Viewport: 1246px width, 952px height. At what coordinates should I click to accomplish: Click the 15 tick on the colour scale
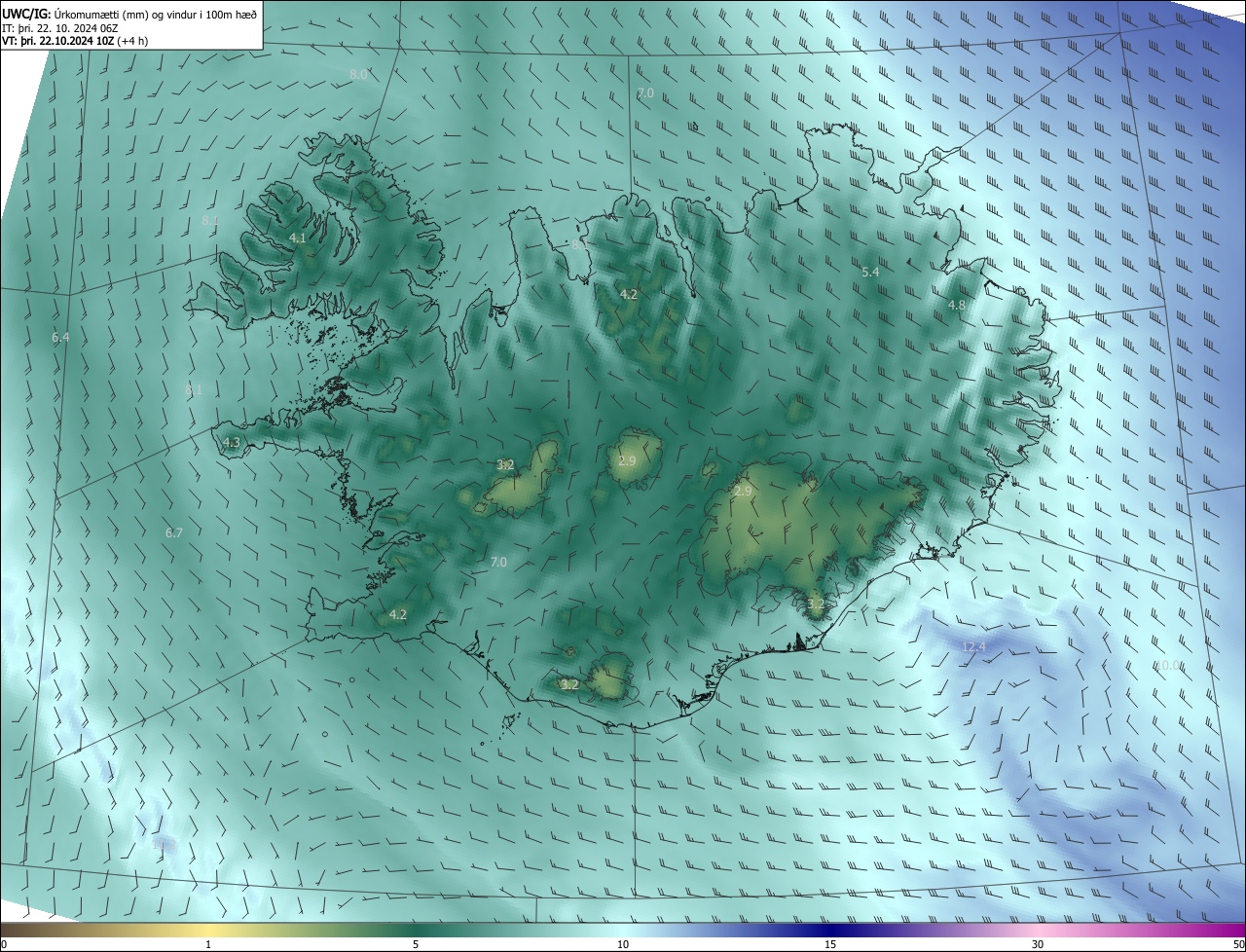(x=830, y=944)
